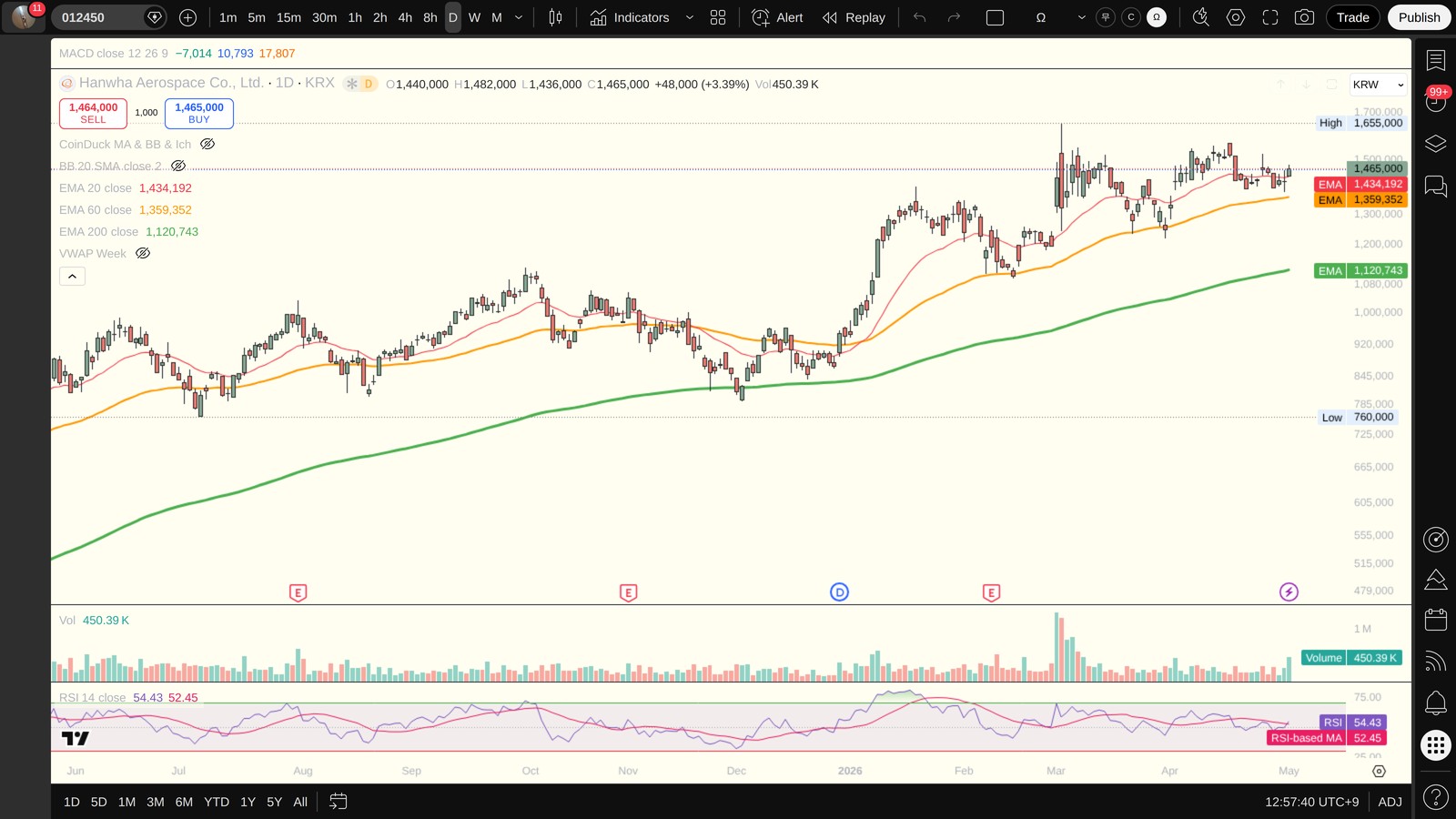Screen dimensions: 1456x819
Task: Open the Ω layout name menu
Action: pyautogui.click(x=1041, y=17)
